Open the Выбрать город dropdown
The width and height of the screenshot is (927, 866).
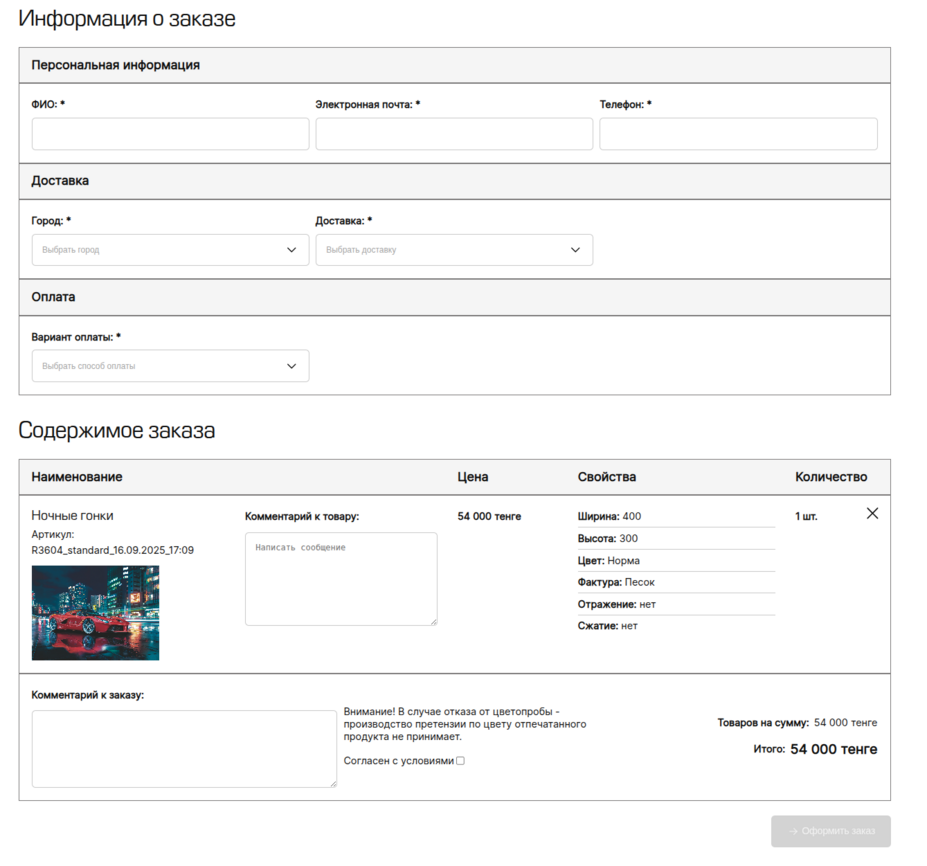click(x=160, y=250)
